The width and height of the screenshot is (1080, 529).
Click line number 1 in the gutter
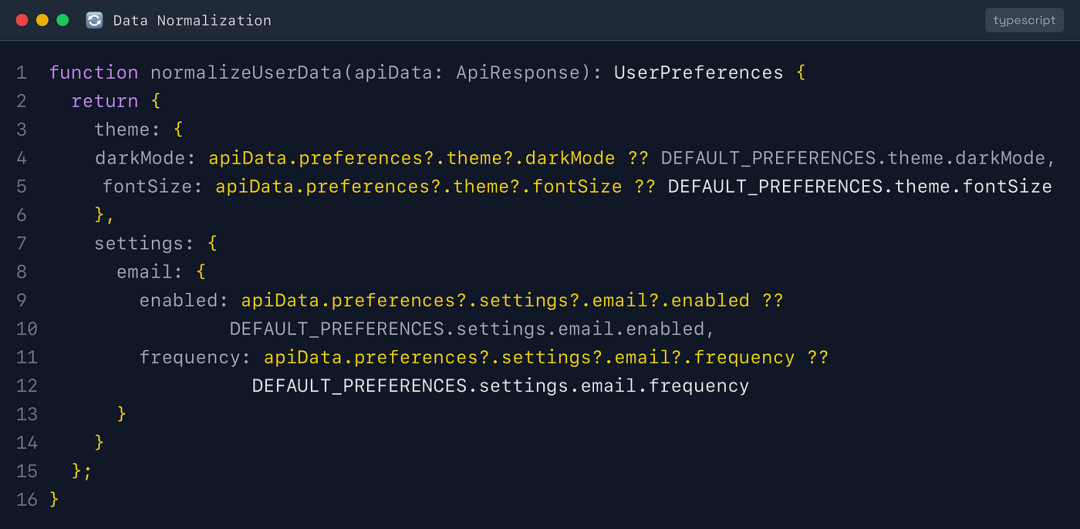coord(22,73)
